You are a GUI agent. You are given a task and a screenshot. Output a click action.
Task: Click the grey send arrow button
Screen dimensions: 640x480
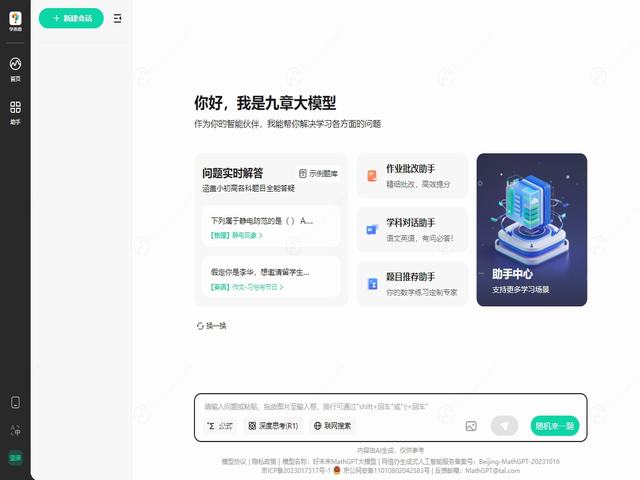504,426
